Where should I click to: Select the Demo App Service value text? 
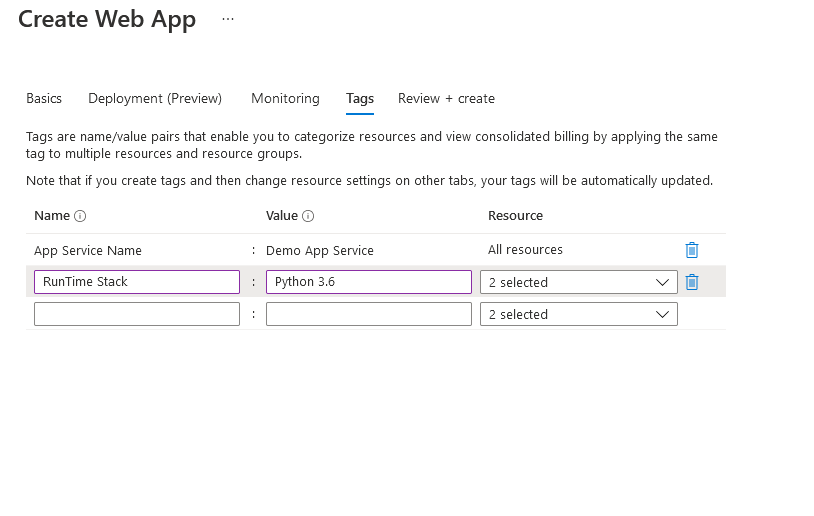pyautogui.click(x=320, y=251)
